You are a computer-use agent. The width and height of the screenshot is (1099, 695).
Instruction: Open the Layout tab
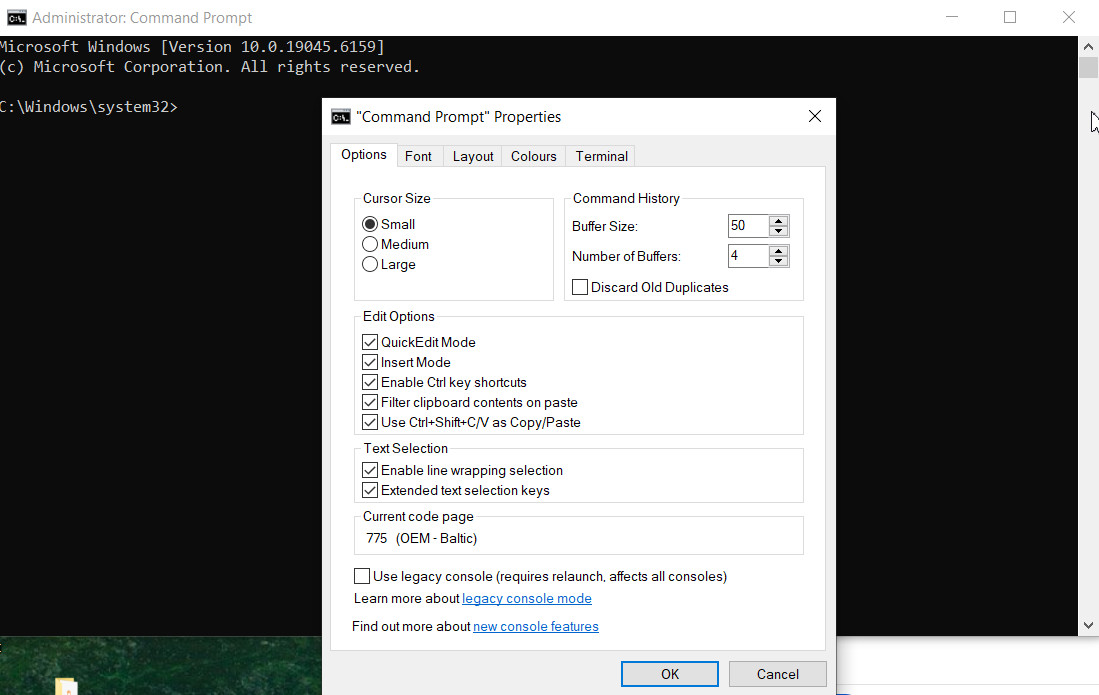click(473, 156)
